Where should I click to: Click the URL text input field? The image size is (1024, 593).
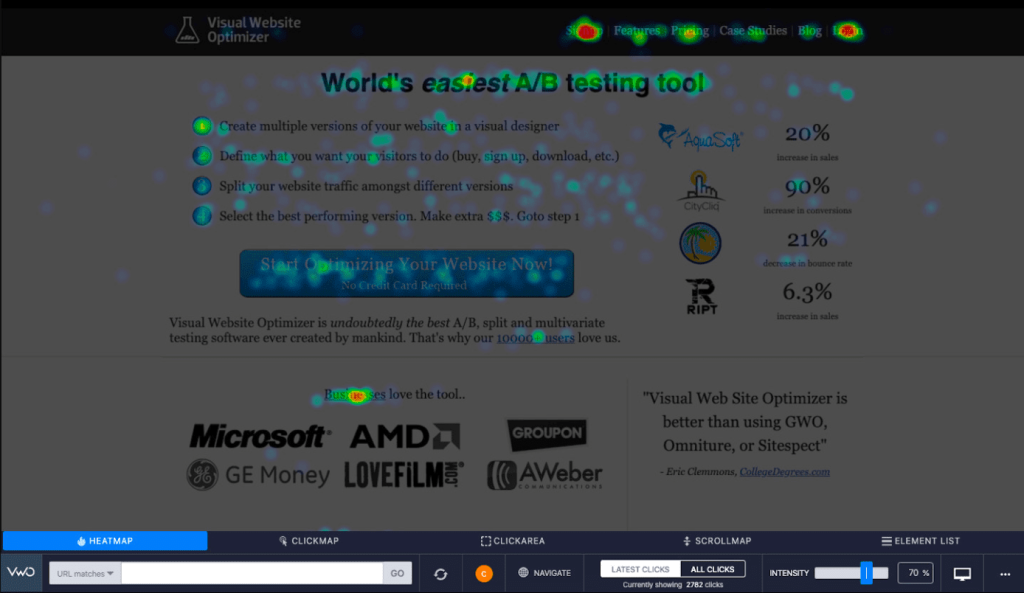click(x=252, y=573)
